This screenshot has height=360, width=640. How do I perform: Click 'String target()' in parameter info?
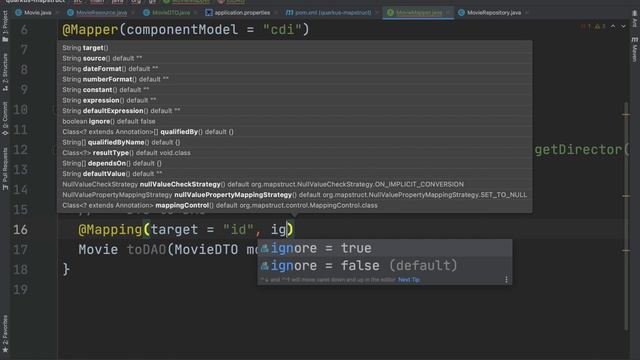tap(85, 48)
